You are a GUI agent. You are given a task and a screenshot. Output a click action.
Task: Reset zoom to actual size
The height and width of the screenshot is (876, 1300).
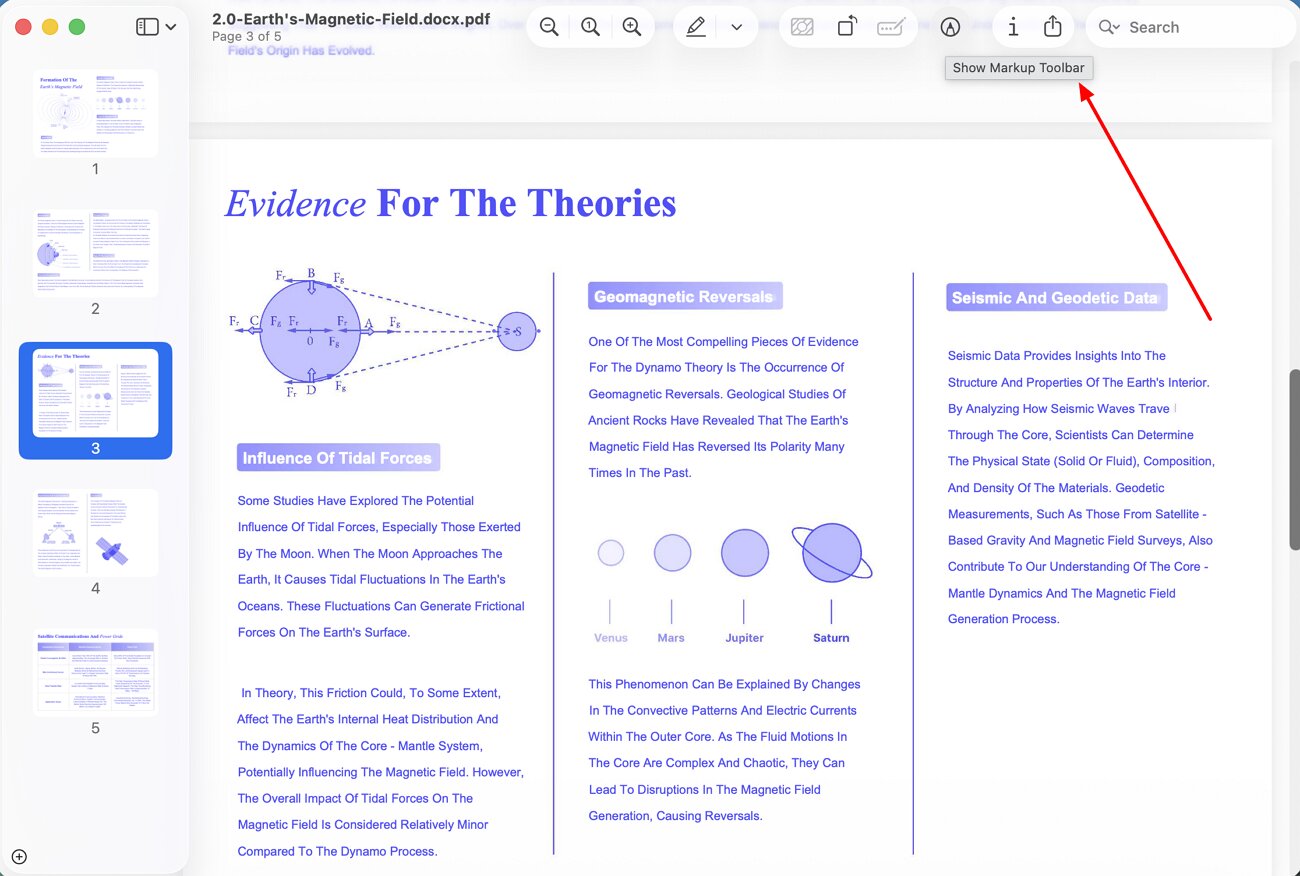(x=591, y=27)
